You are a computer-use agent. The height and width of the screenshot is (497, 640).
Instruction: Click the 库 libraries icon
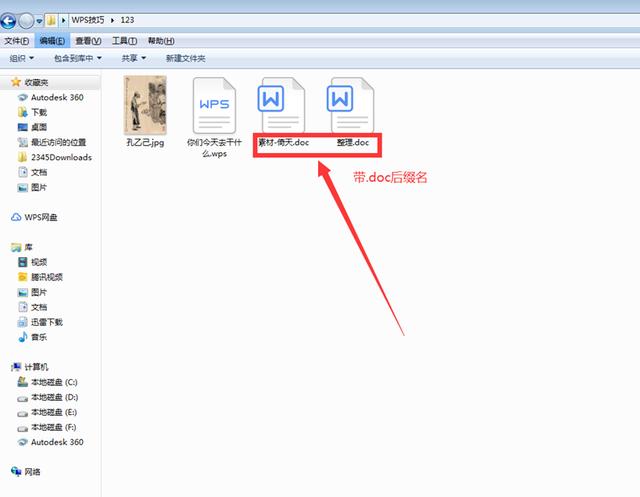pos(16,247)
